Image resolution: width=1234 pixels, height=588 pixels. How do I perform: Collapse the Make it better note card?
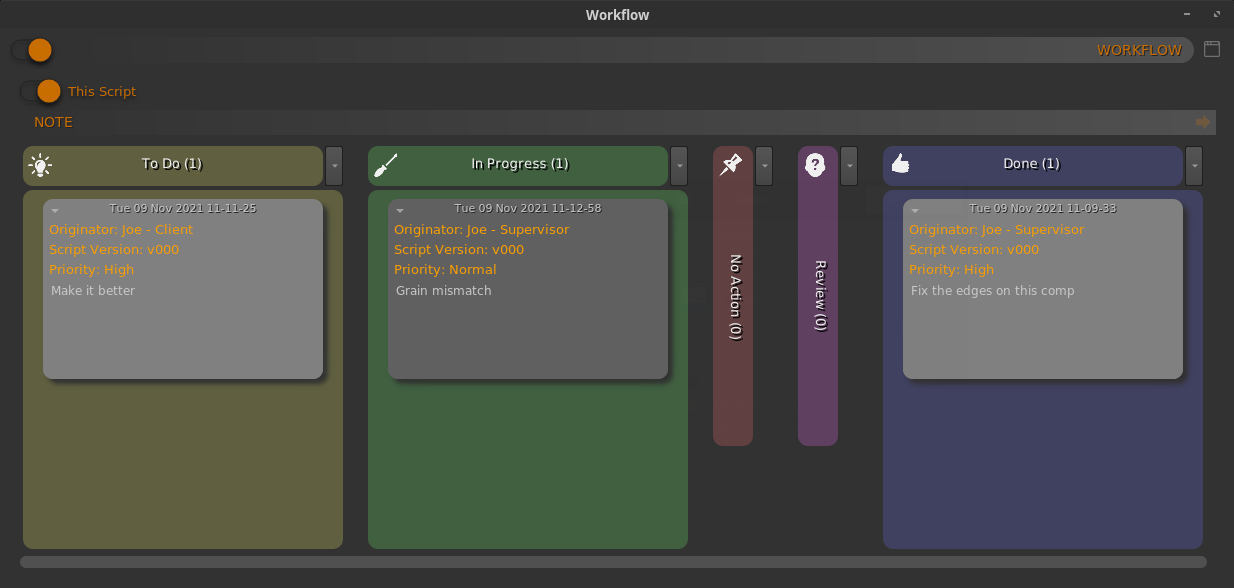tap(56, 211)
